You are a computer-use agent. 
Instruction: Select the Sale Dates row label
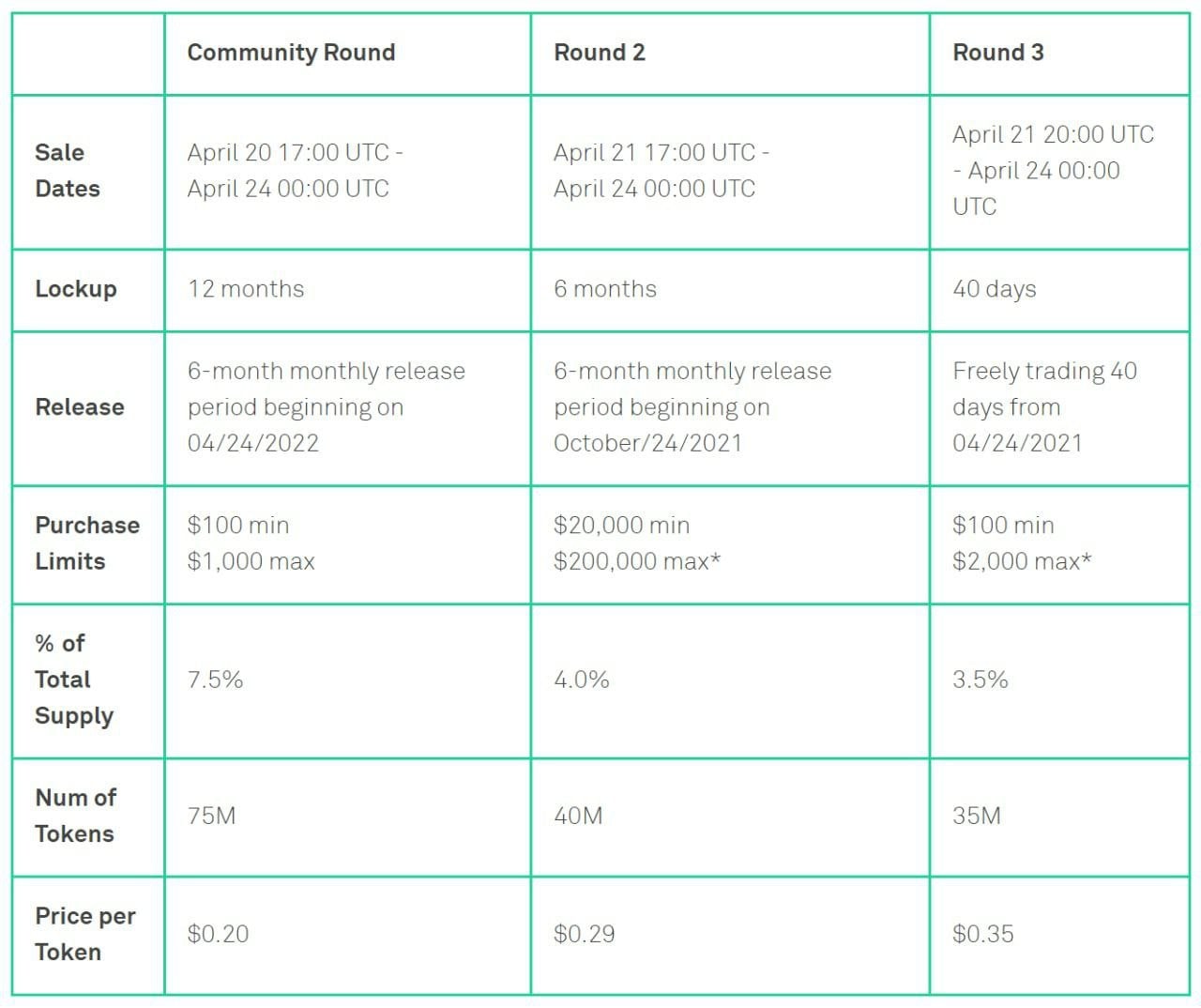pyautogui.click(x=68, y=171)
